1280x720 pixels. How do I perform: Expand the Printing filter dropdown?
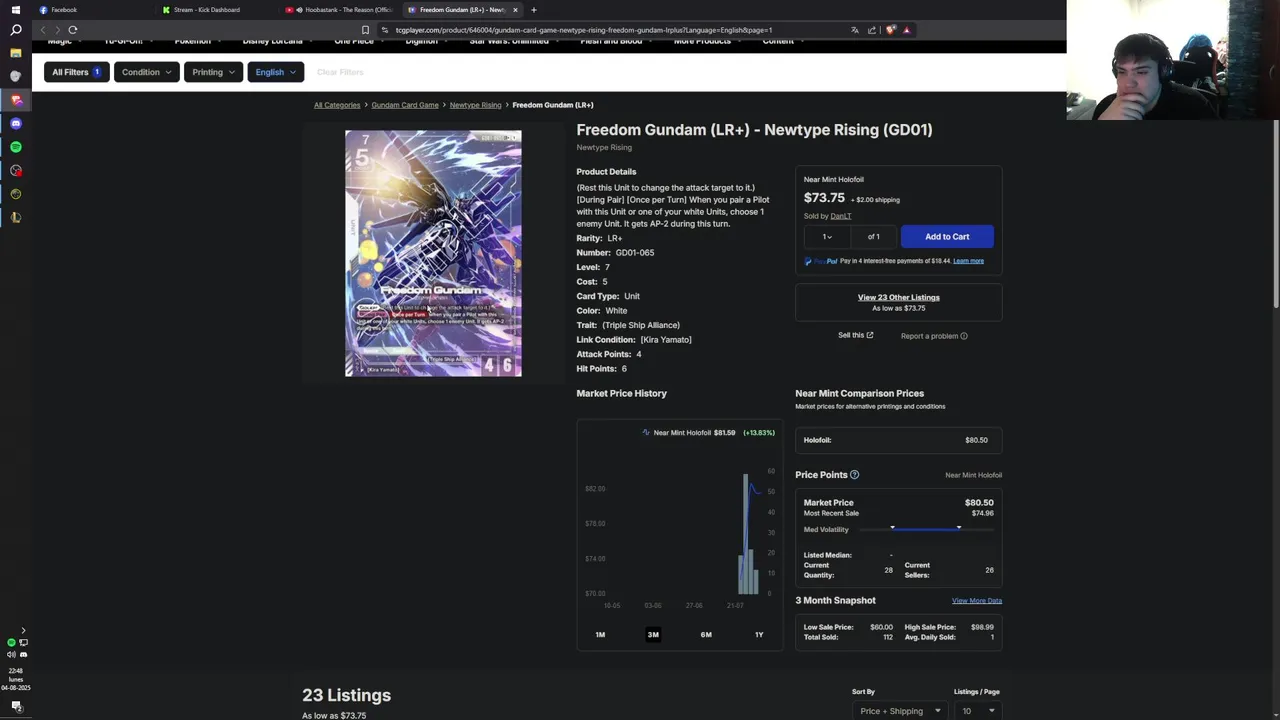(x=213, y=72)
